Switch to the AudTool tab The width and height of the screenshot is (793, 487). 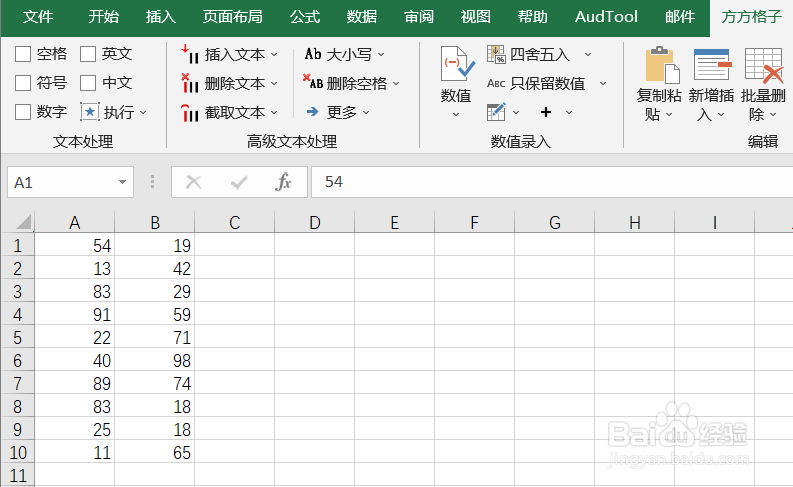pos(606,17)
